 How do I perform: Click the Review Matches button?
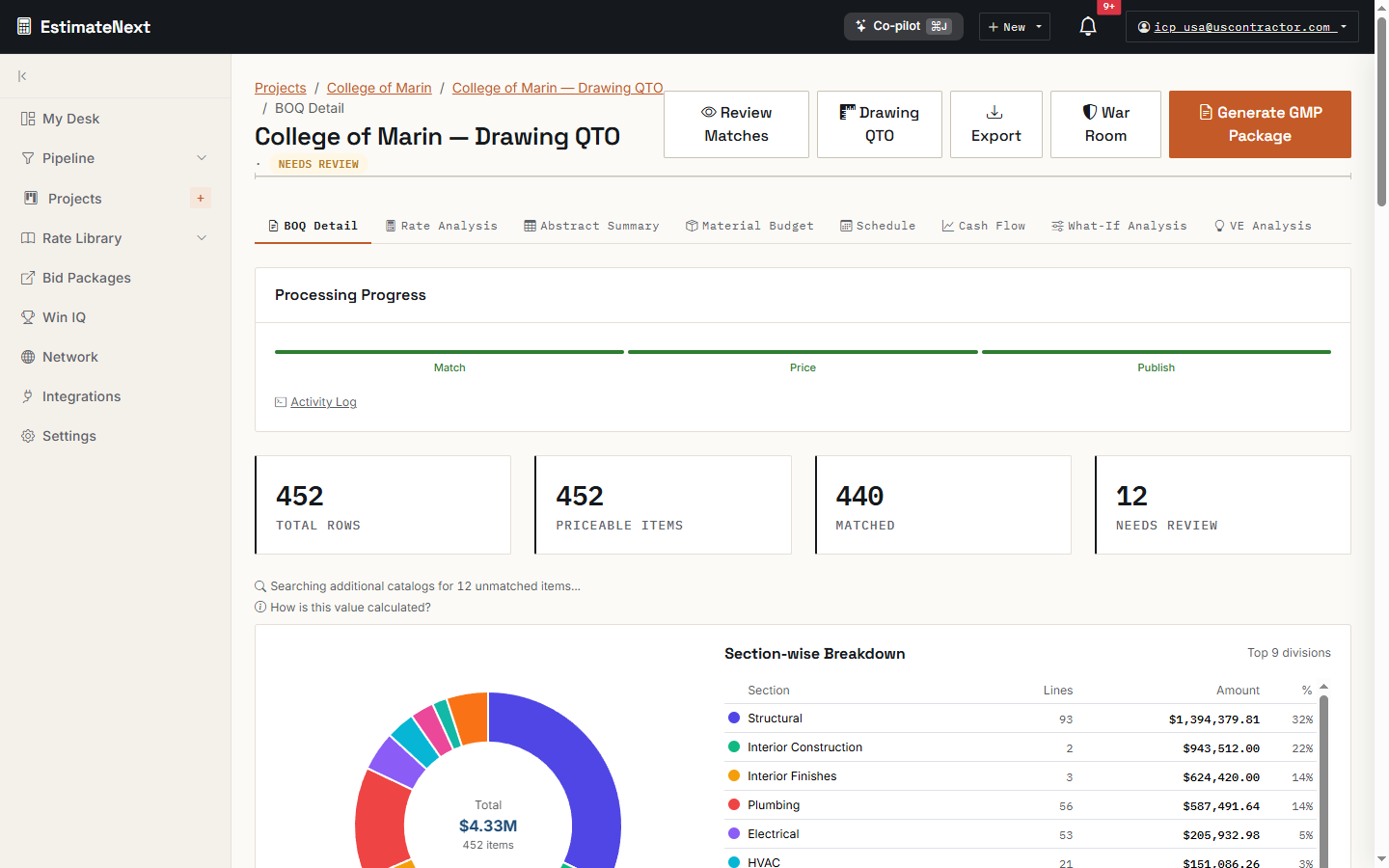736,124
